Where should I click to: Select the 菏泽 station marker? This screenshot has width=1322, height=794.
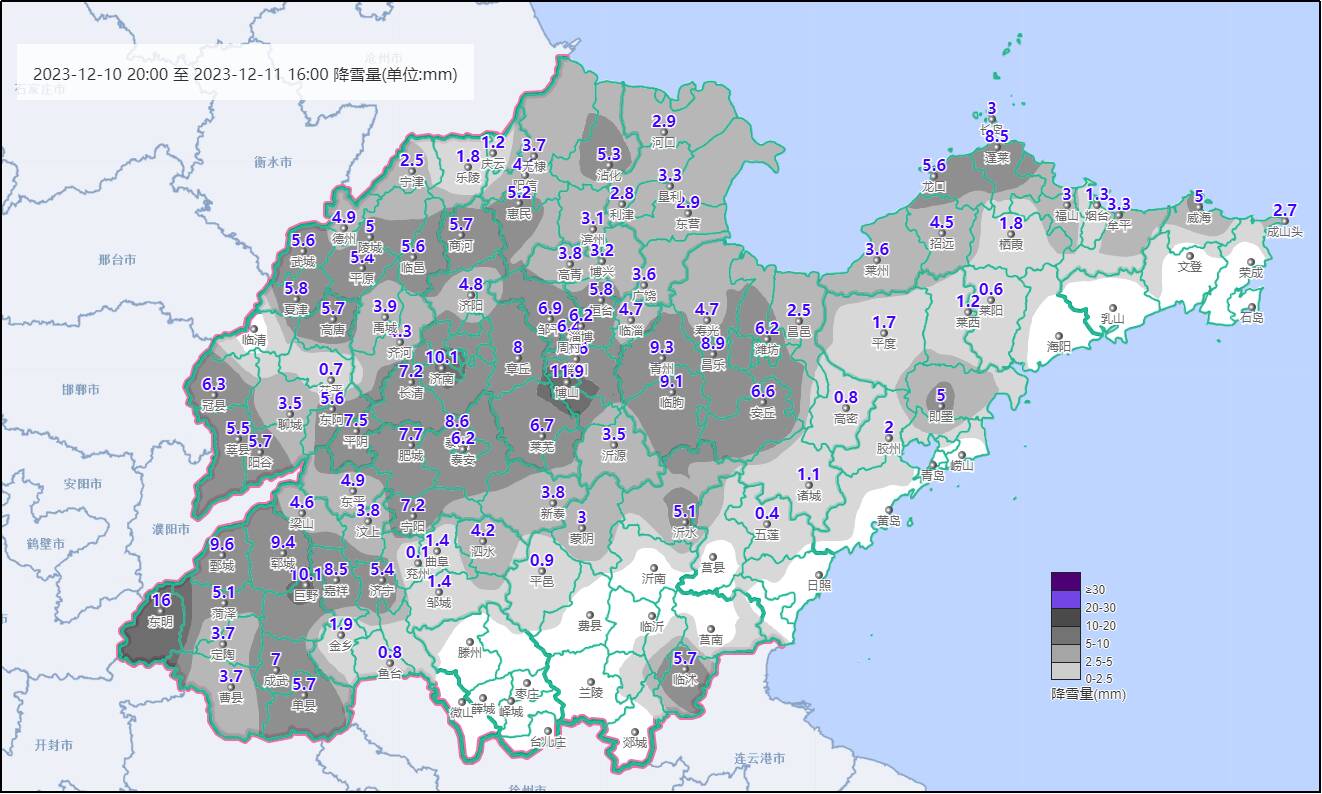[224, 601]
